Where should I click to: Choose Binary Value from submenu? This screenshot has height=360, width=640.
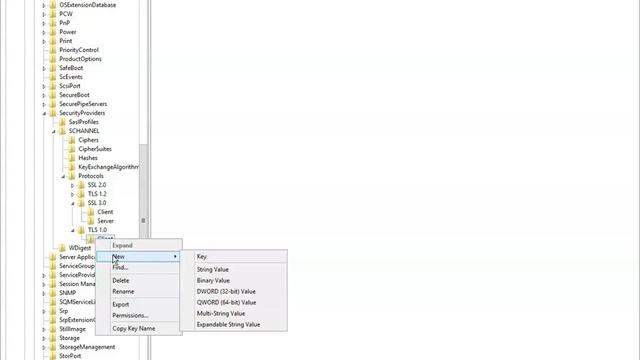click(234, 280)
